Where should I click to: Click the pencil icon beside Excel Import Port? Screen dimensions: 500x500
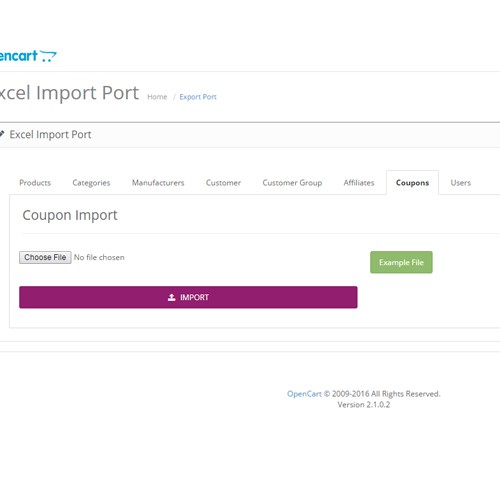tap(2, 134)
